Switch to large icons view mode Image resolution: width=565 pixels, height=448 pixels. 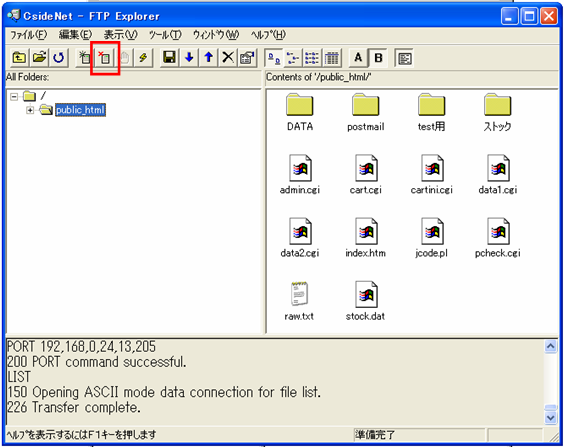274,58
